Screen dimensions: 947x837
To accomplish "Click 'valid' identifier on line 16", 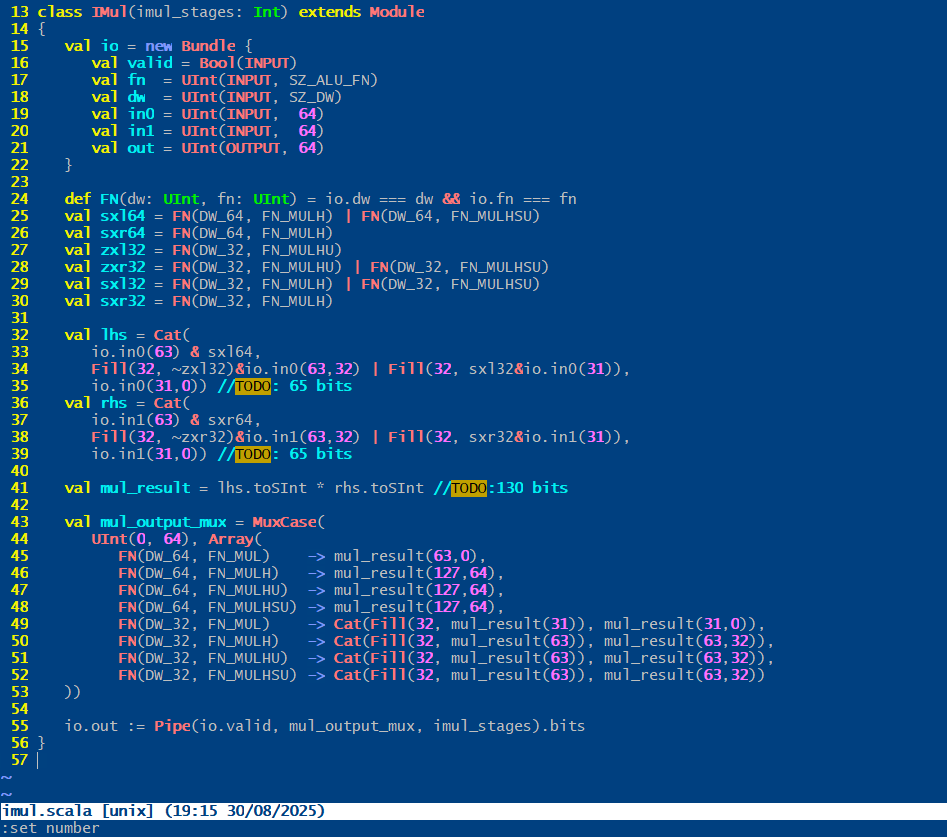I will tap(150, 63).
